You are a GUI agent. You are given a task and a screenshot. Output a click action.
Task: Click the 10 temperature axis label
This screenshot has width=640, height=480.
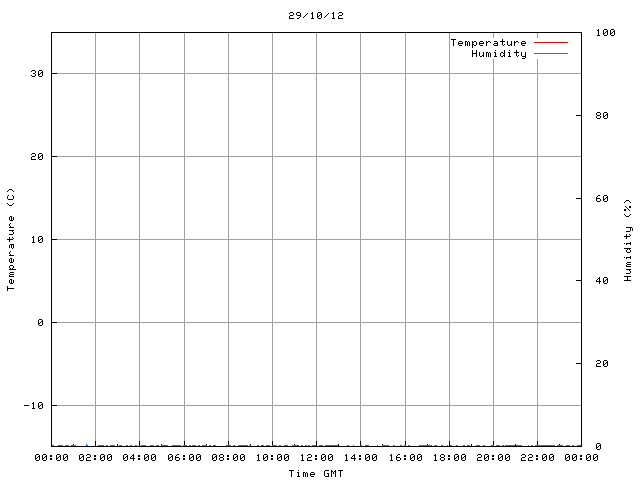click(37, 240)
